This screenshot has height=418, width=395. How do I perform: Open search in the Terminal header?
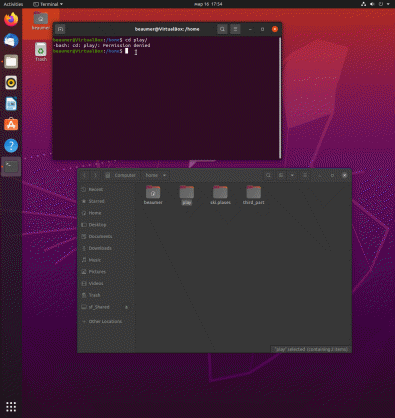[x=222, y=29]
